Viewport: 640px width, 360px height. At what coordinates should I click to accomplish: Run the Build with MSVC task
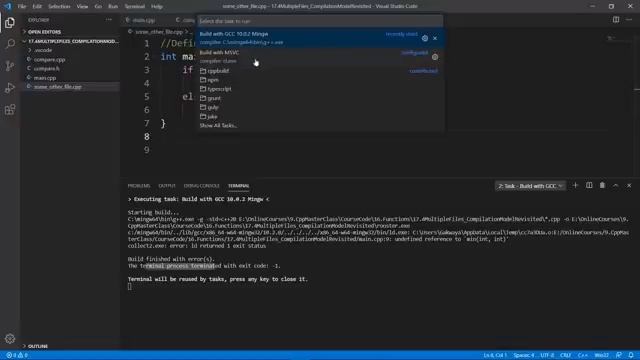point(320,57)
